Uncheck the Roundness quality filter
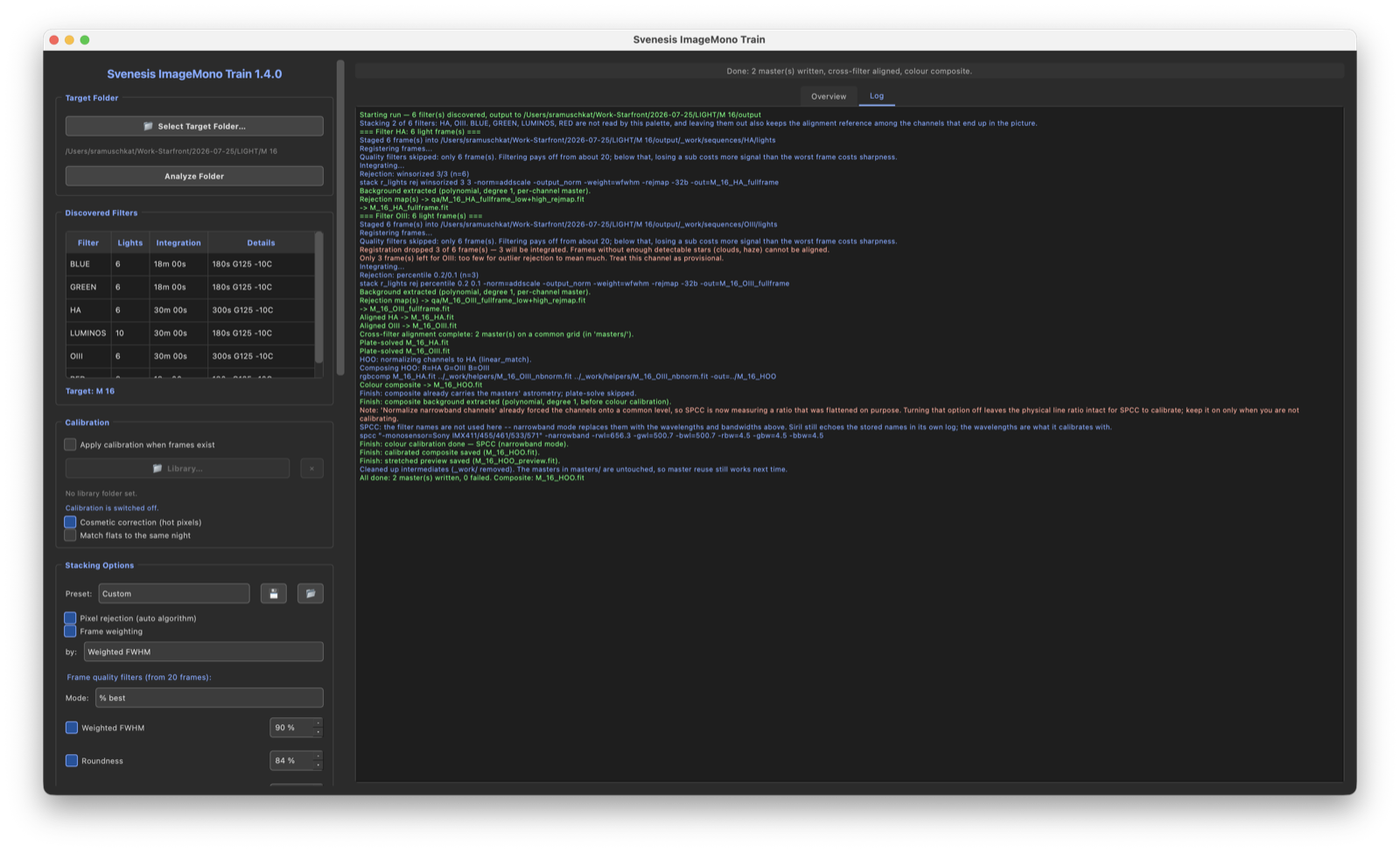Image resolution: width=1400 pixels, height=852 pixels. (x=72, y=761)
